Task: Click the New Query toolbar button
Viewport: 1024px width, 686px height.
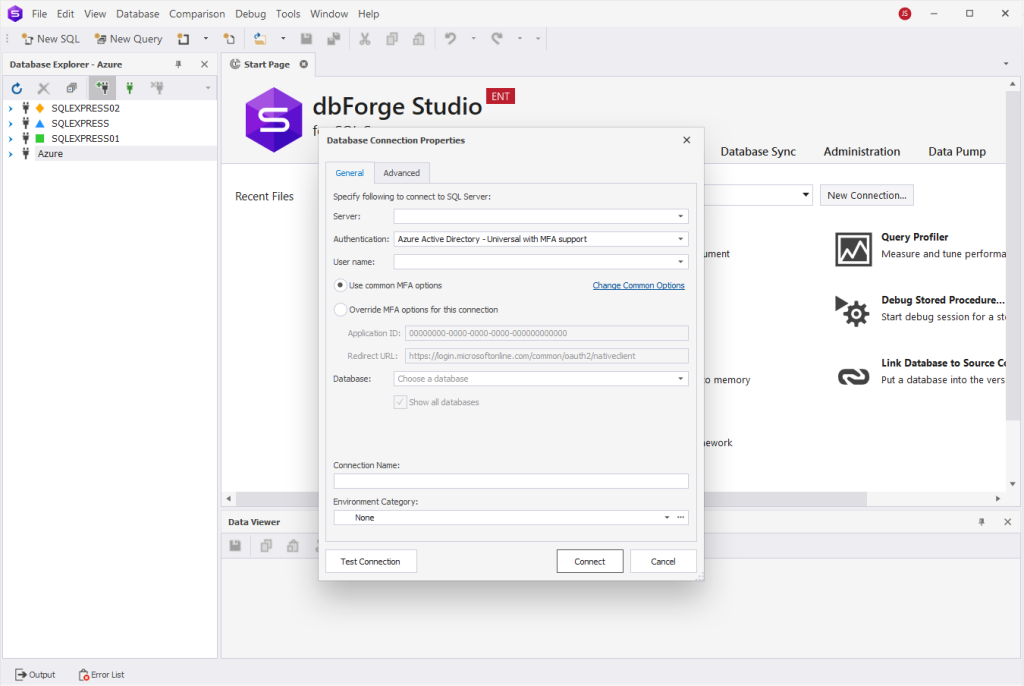Action: point(129,39)
